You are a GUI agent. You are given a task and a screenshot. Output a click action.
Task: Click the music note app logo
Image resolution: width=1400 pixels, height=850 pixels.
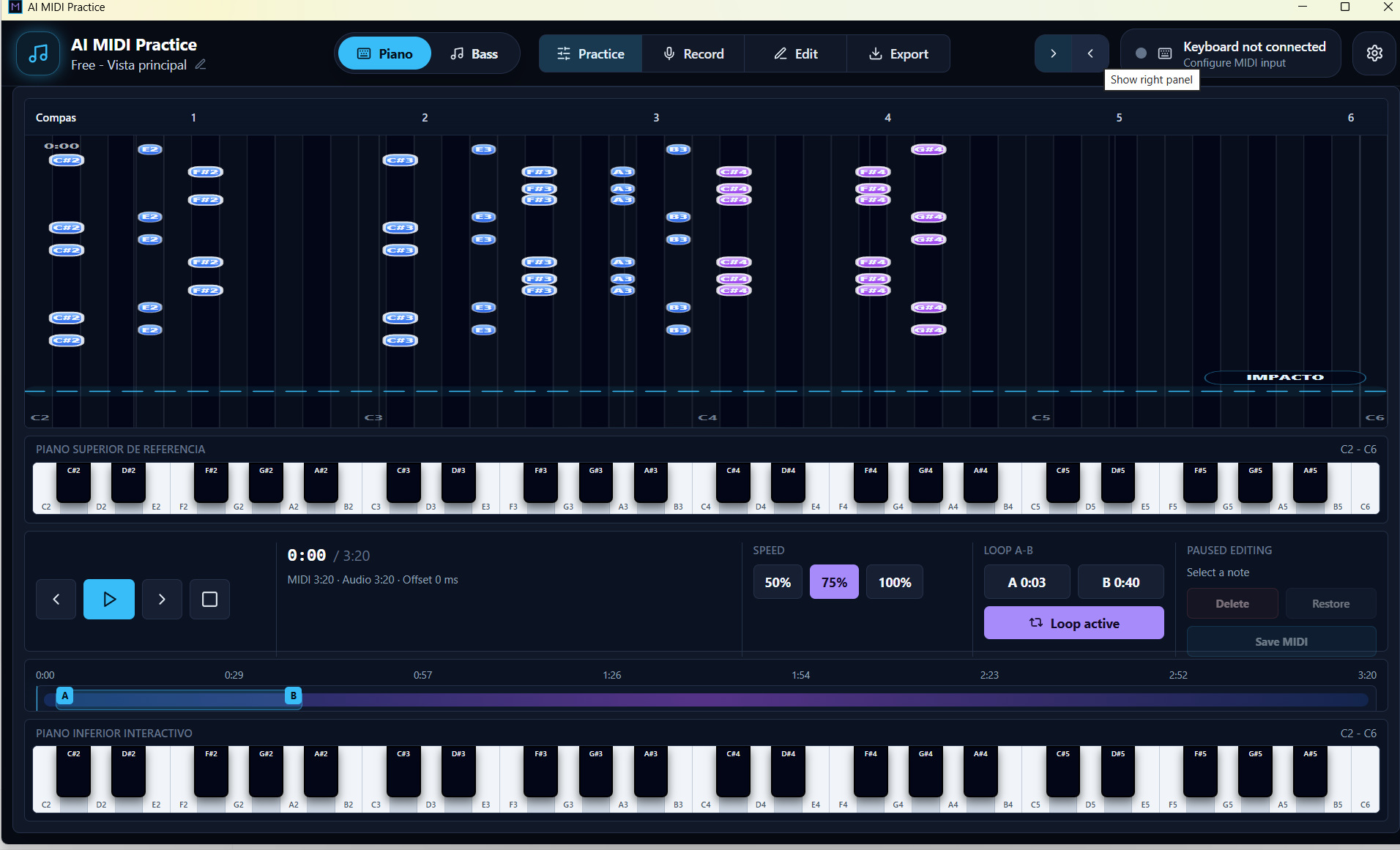38,53
